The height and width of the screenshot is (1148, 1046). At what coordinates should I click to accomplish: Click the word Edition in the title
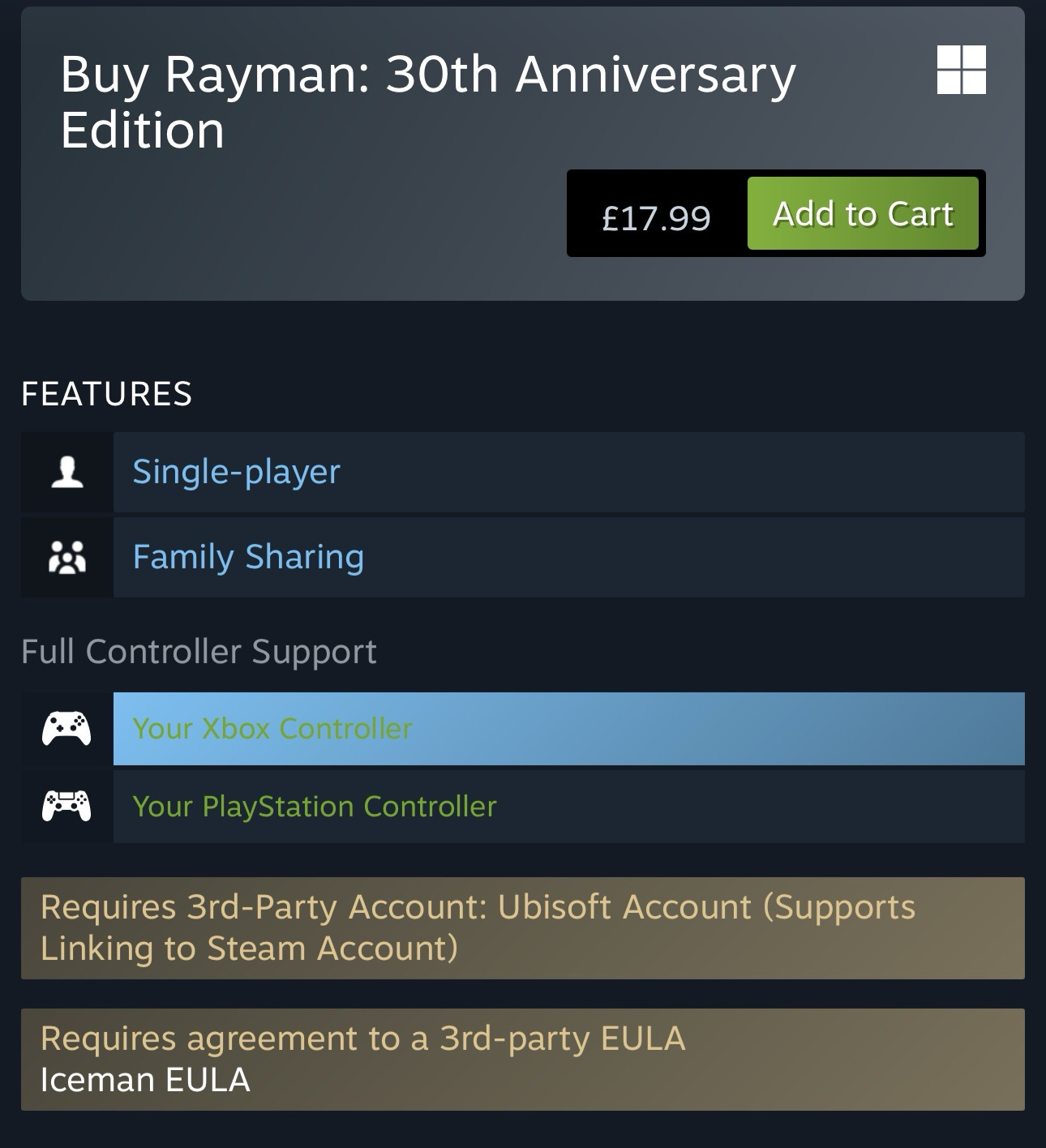pyautogui.click(x=143, y=131)
